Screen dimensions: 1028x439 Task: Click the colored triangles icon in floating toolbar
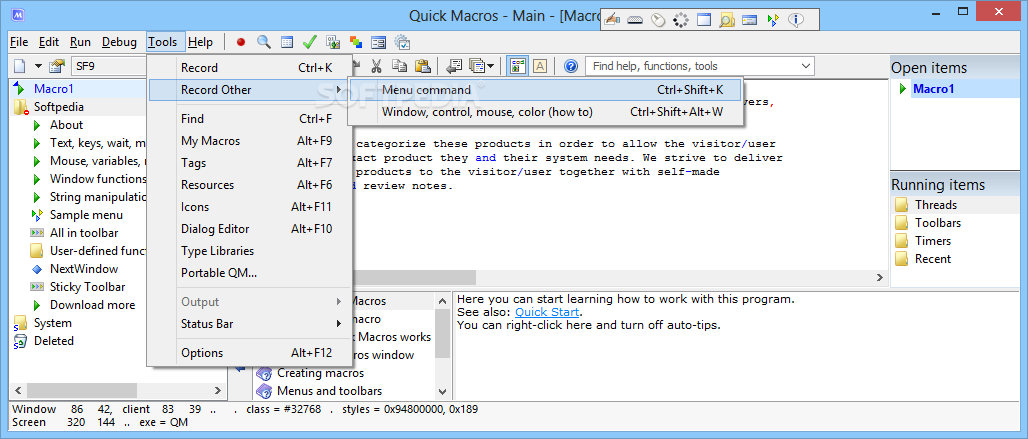pos(773,20)
